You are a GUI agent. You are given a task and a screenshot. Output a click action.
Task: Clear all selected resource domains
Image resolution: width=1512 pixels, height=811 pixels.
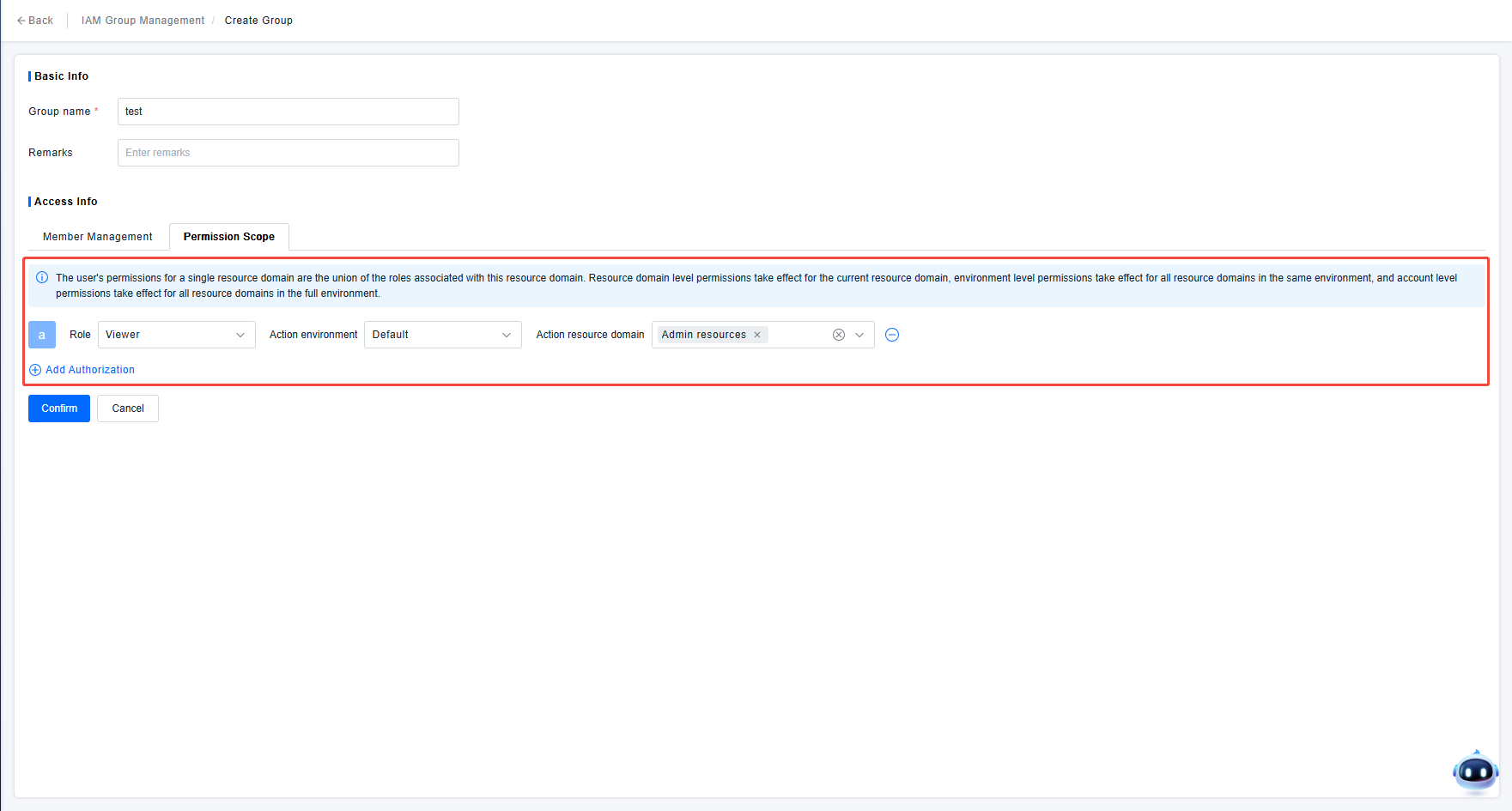click(839, 335)
